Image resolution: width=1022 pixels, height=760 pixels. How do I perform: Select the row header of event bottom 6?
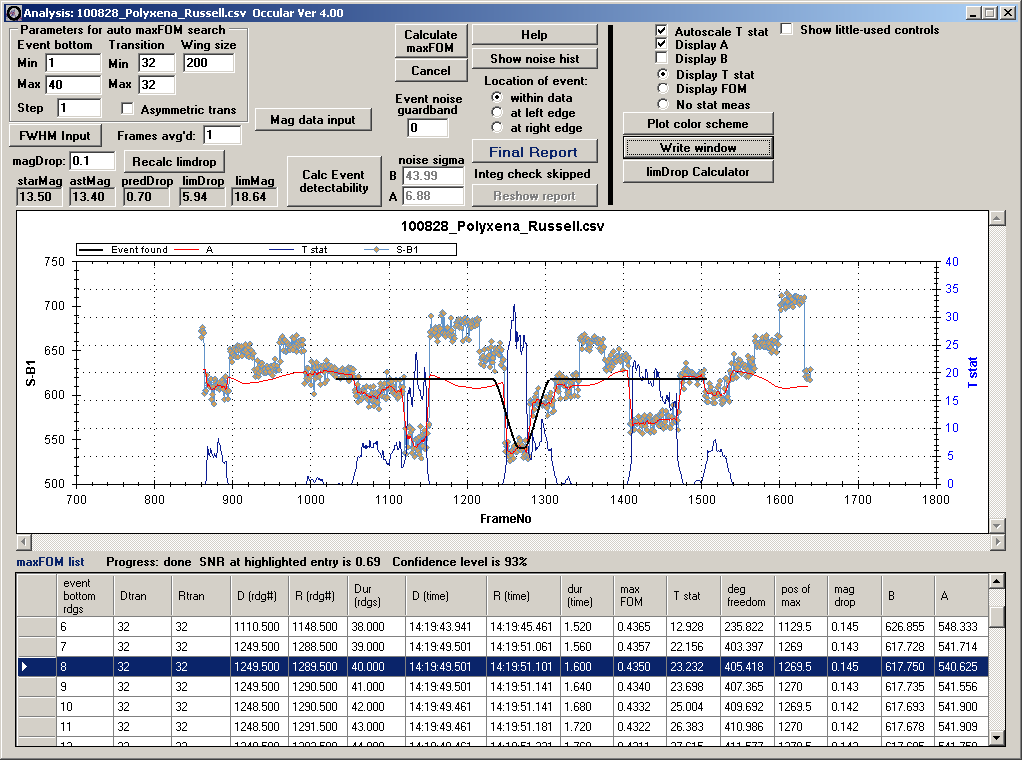tap(36, 626)
